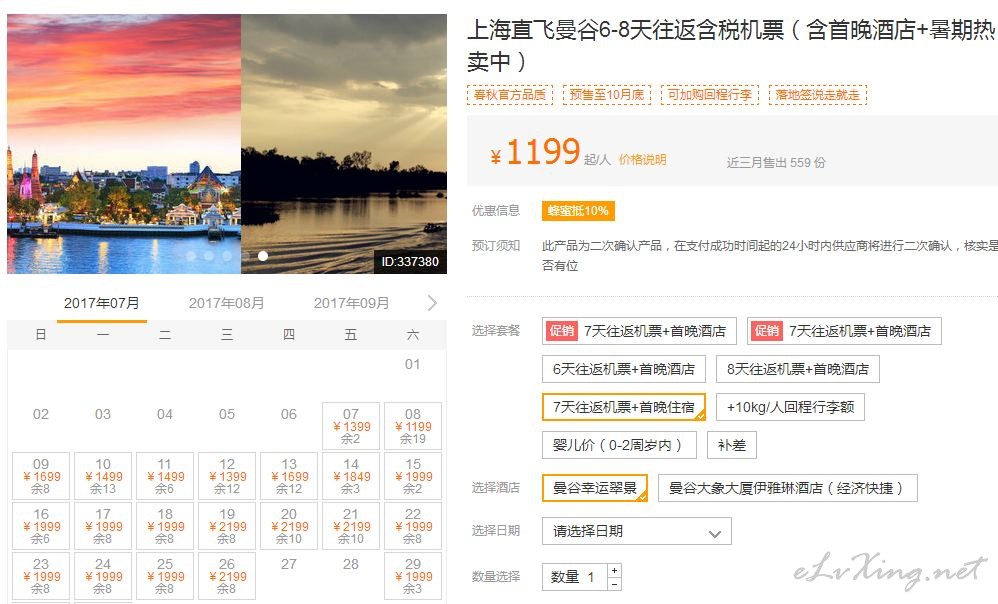Viewport: 998px width, 604px height.
Task: Select 7天往返机票+首晚住宿 package option
Action: click(624, 407)
